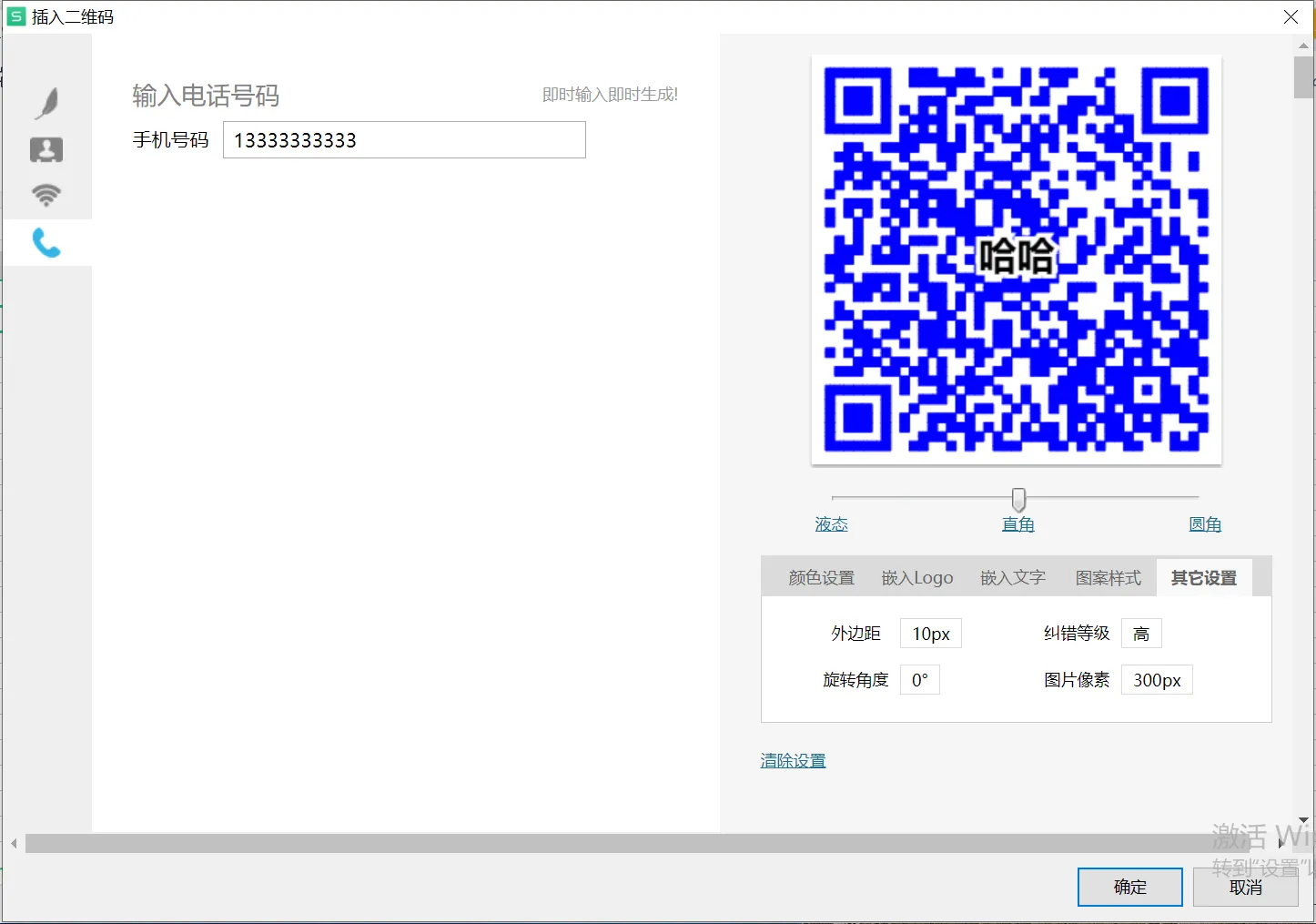Click the 取消 cancel button

tap(1246, 887)
